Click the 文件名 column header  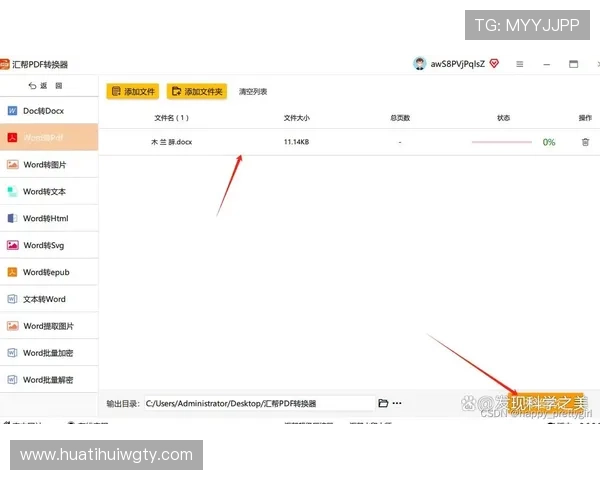coord(171,118)
